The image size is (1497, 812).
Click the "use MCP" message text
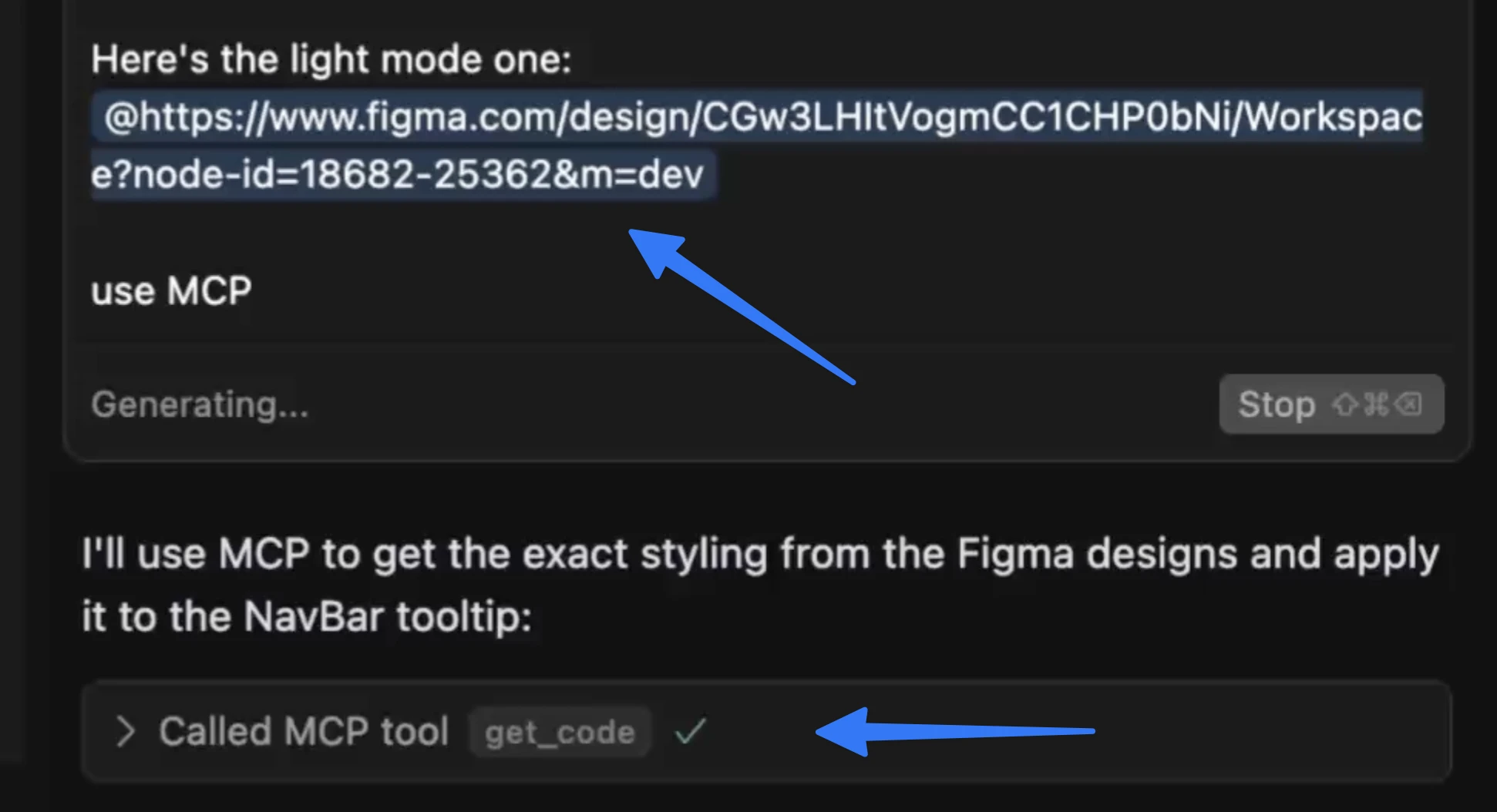(x=171, y=291)
